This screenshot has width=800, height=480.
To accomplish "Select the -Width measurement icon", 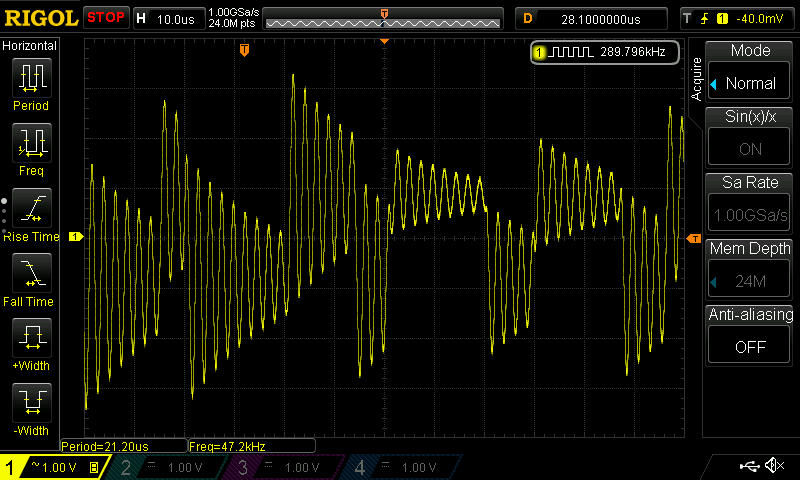I will 31,404.
